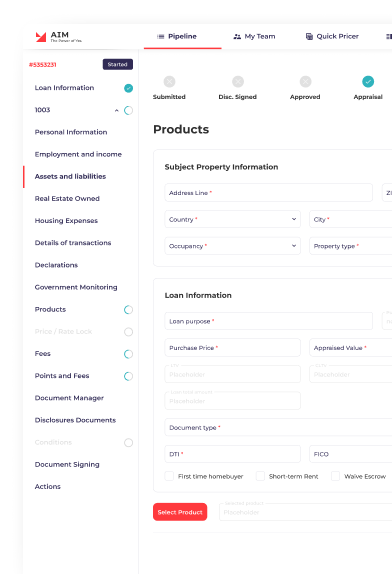Viewport: 392px width, 574px height.
Task: Open Assets and liabilities section
Action: (x=70, y=176)
